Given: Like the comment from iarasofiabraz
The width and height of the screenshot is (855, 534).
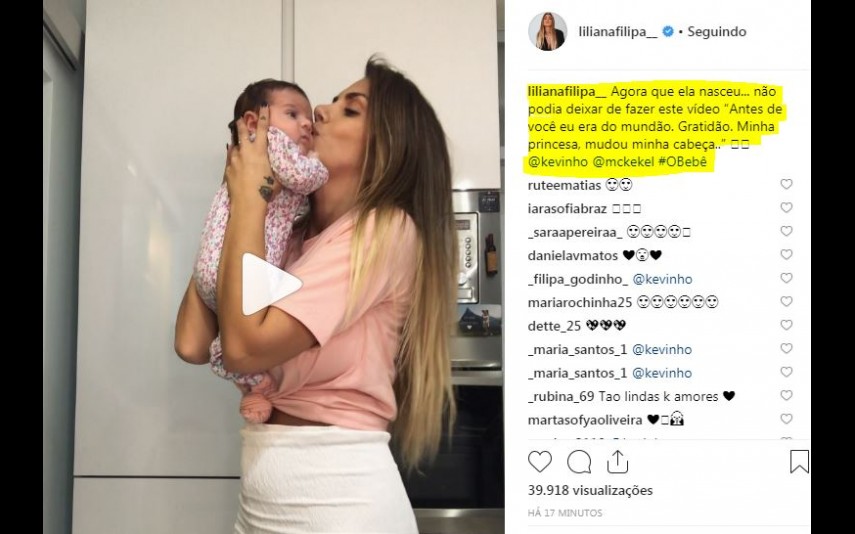Looking at the screenshot, I should pyautogui.click(x=786, y=208).
